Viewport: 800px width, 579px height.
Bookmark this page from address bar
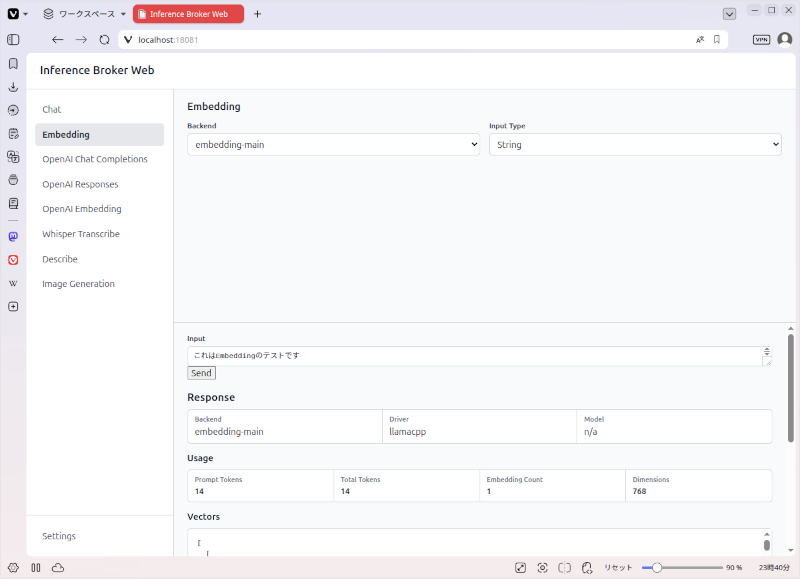pyautogui.click(x=717, y=40)
